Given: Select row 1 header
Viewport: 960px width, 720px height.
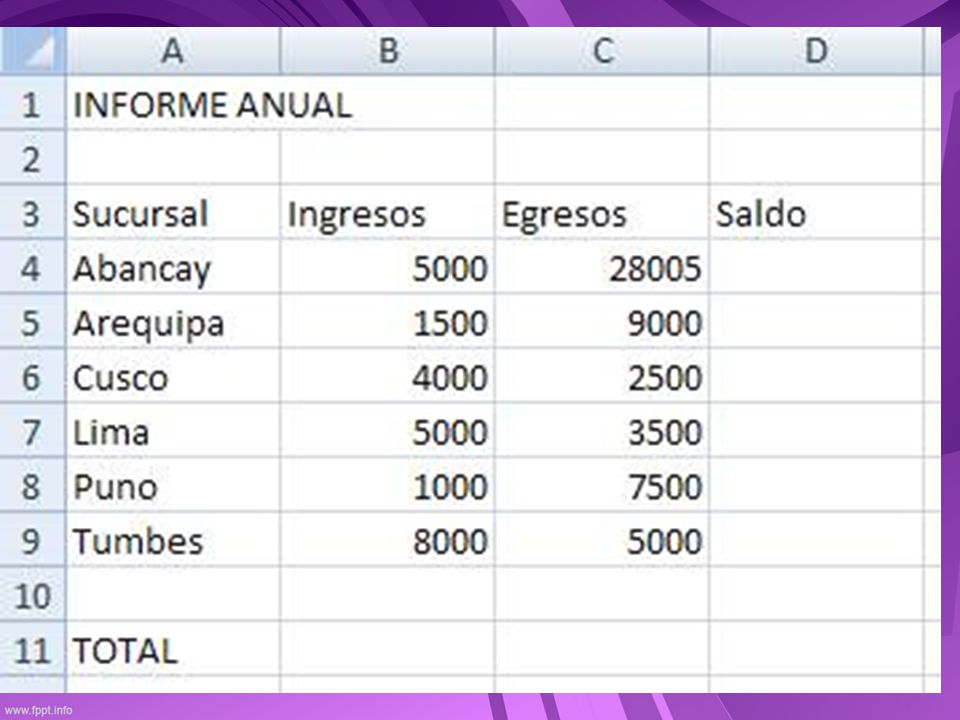Looking at the screenshot, I should click(32, 103).
